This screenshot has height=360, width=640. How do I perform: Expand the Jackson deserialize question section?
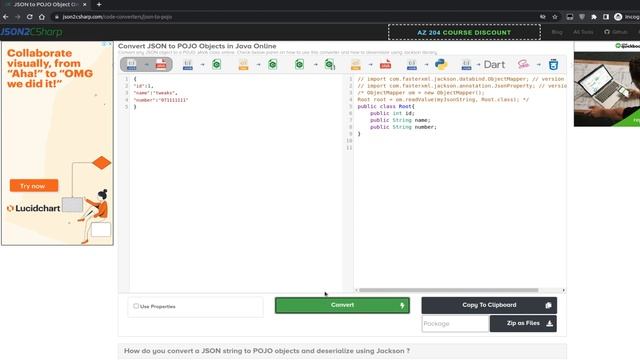coord(342,351)
